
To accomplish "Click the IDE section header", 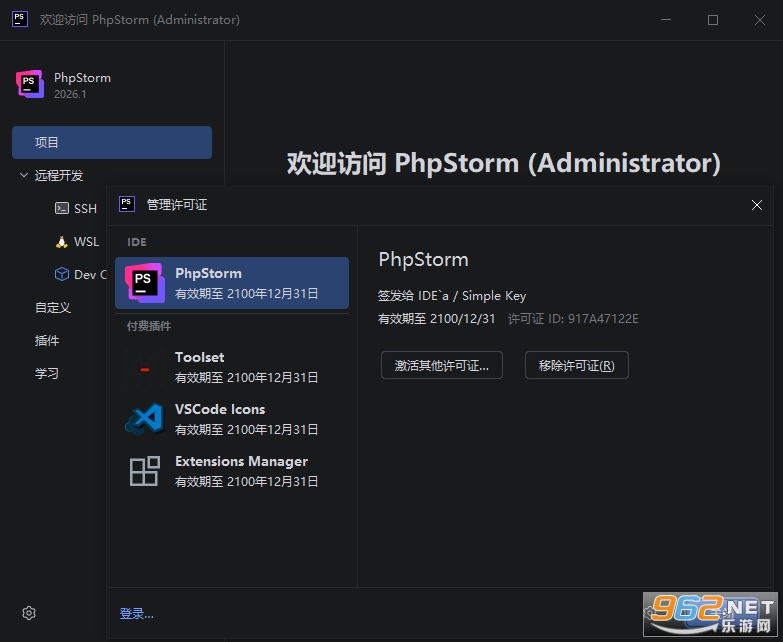I will [136, 242].
